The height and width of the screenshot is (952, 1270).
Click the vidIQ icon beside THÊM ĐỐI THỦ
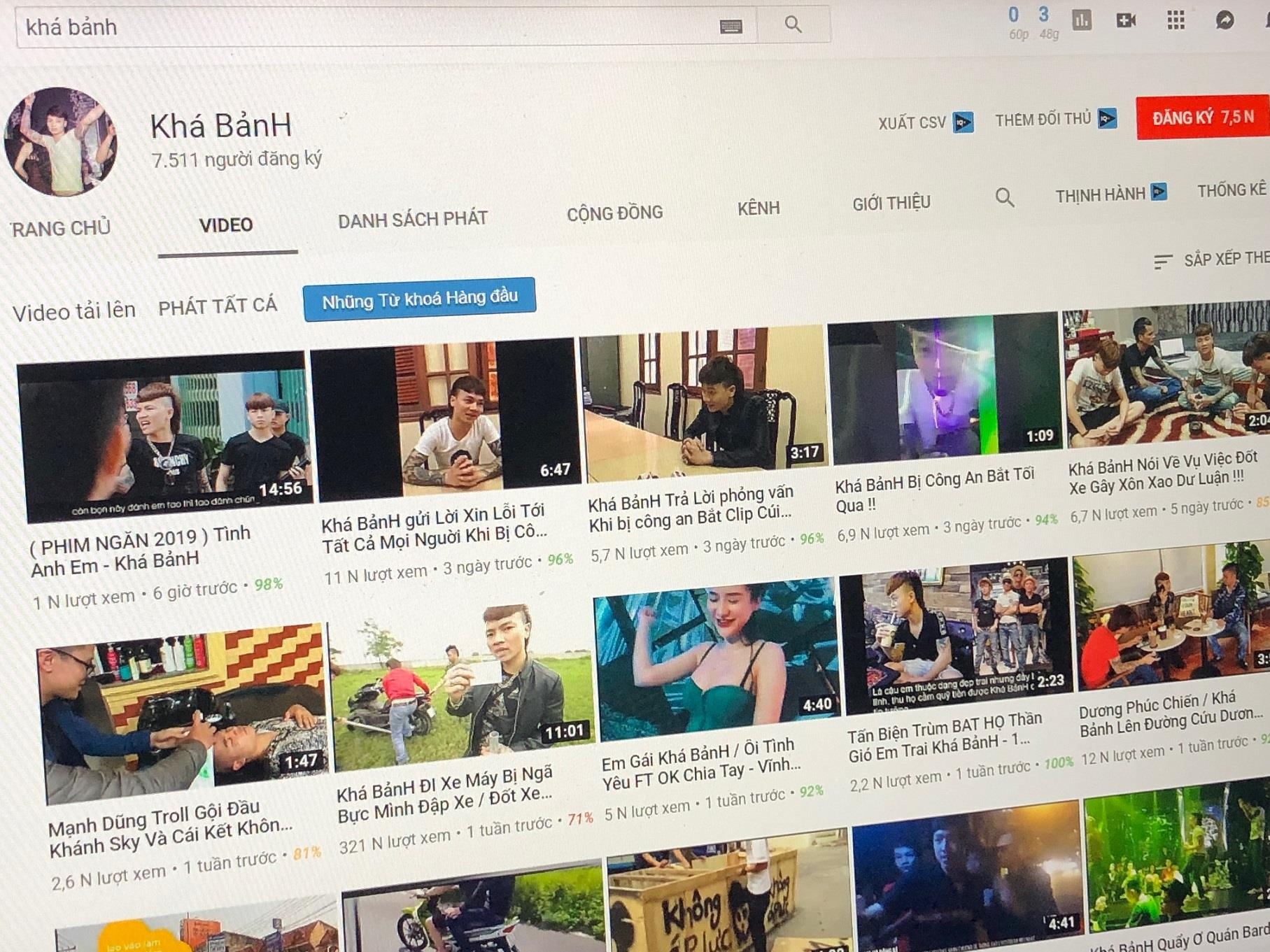(x=1106, y=120)
